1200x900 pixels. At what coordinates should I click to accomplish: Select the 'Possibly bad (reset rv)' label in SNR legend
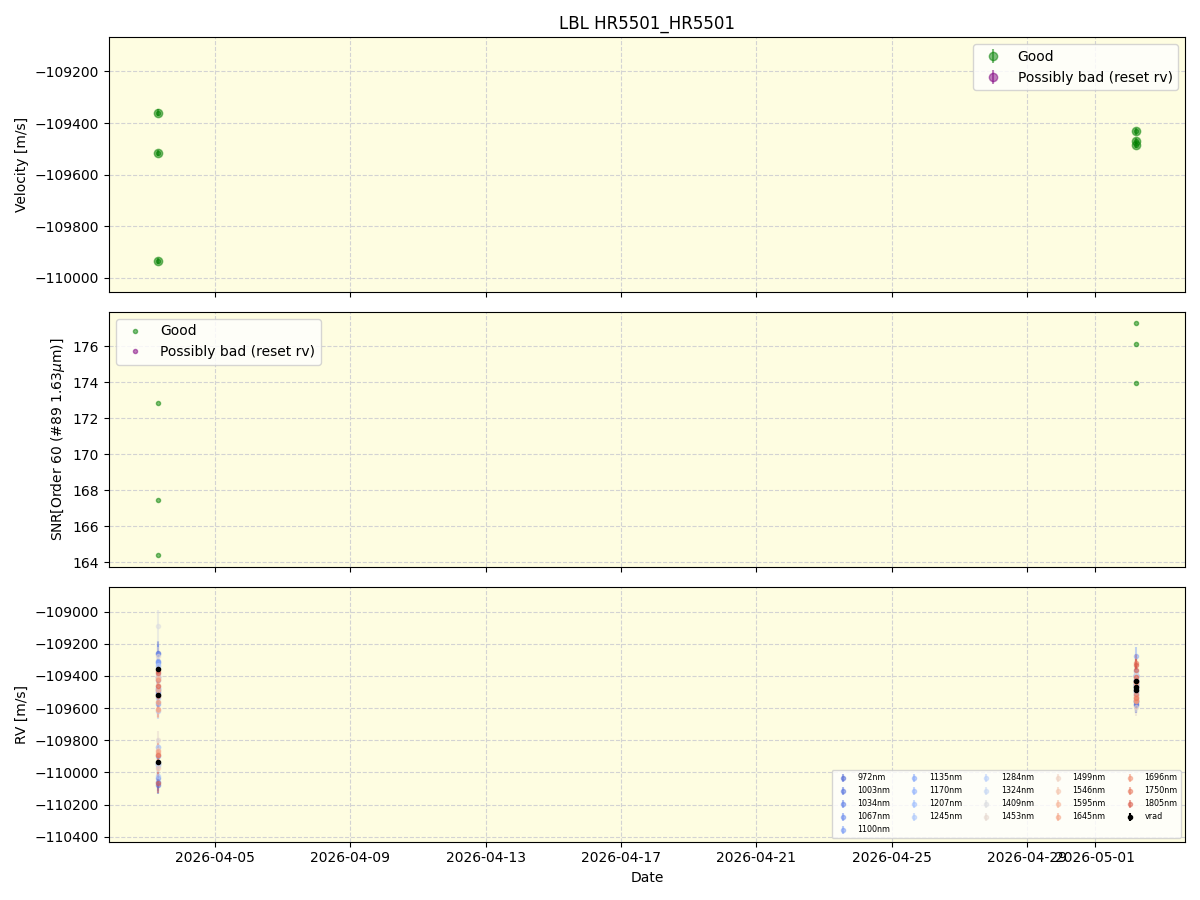click(237, 351)
